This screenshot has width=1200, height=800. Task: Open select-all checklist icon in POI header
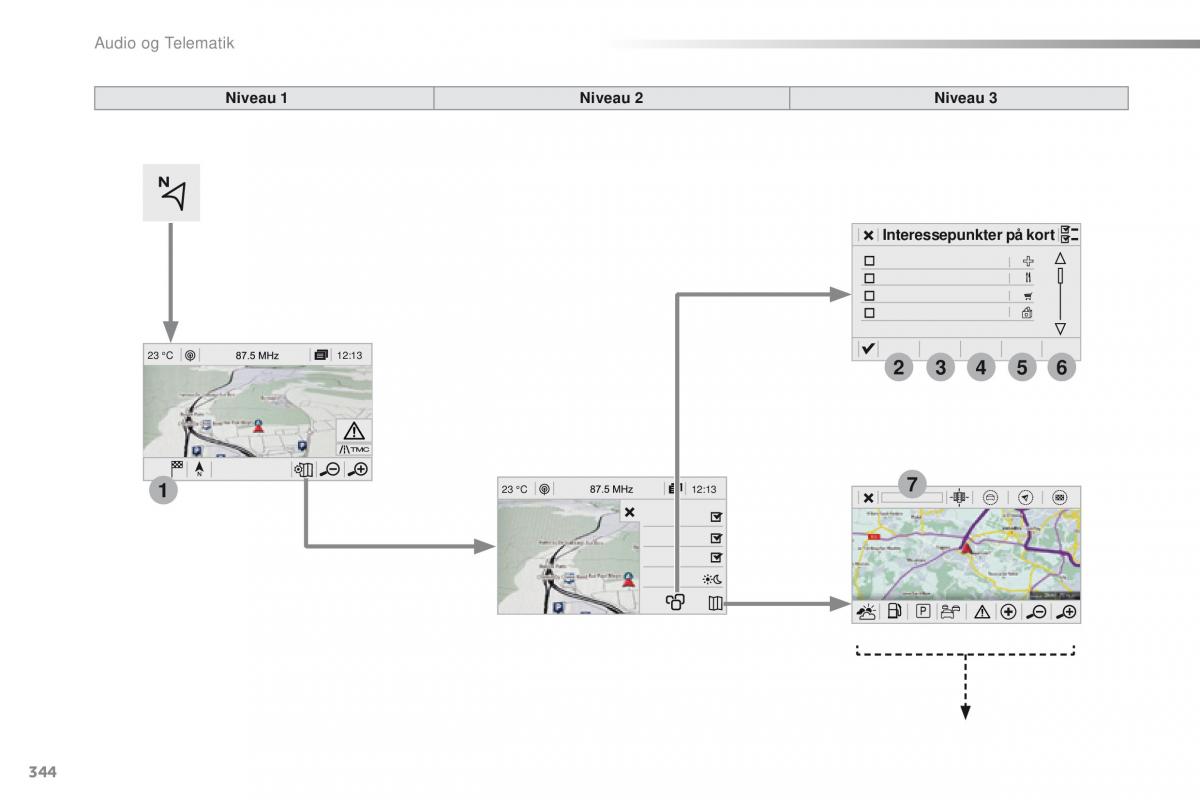(x=1069, y=235)
